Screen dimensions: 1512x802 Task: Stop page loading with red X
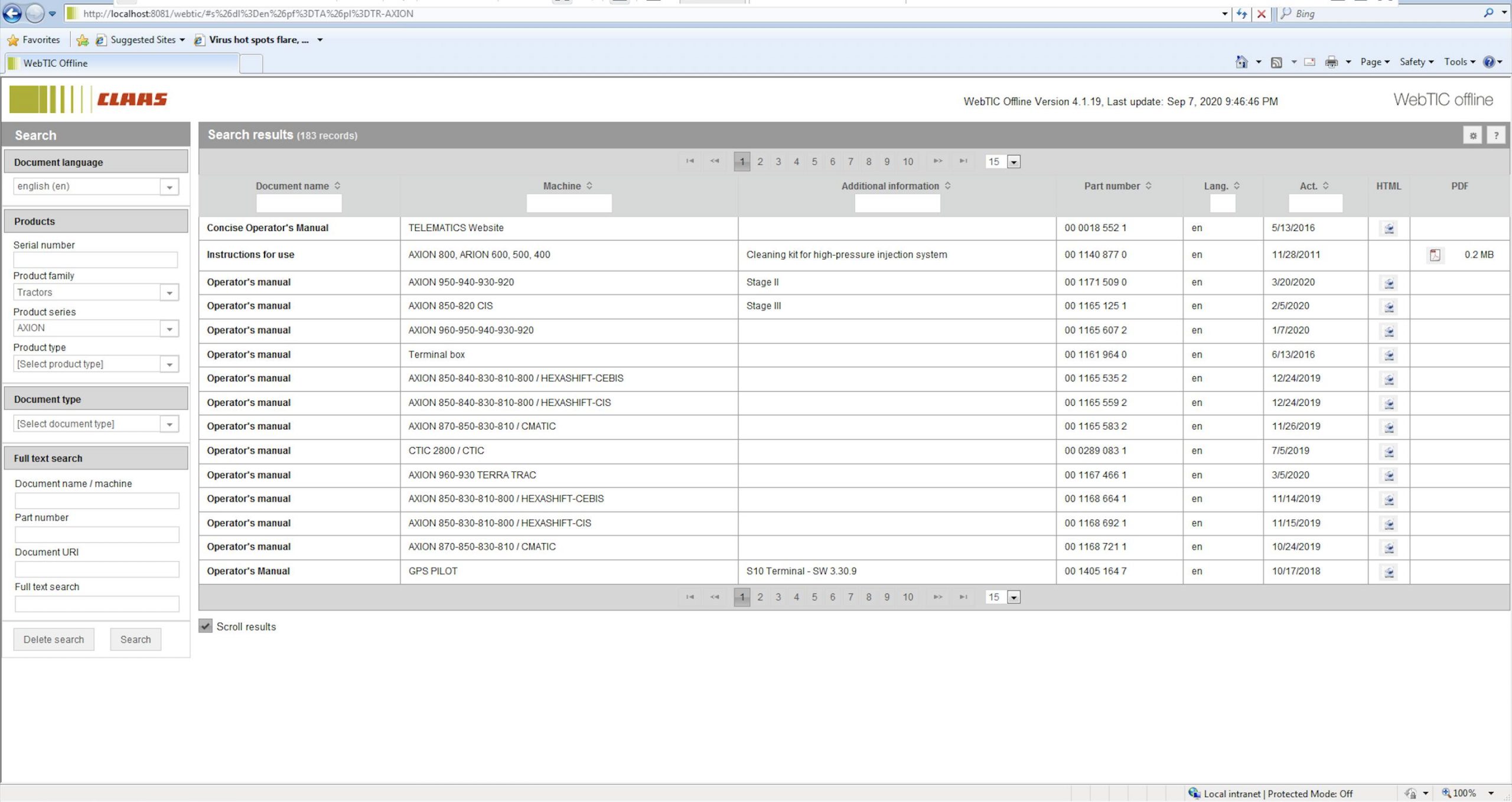(x=1261, y=14)
